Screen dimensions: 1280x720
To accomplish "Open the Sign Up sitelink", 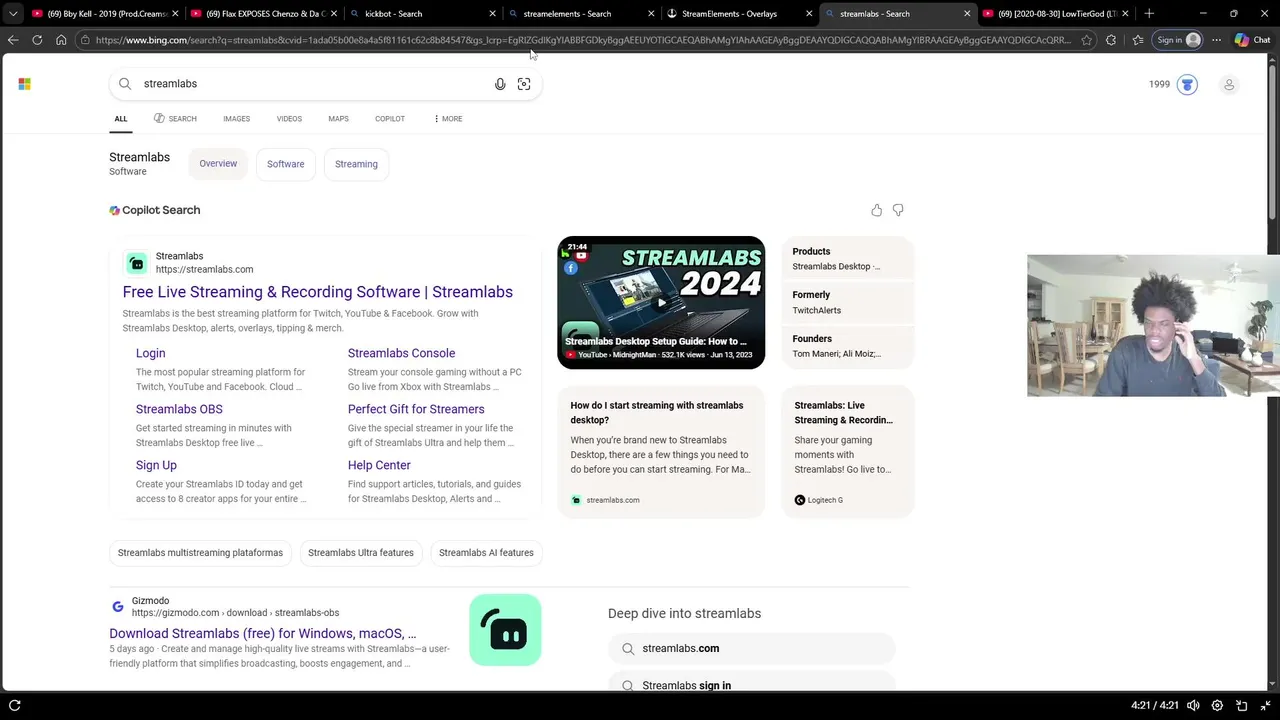I will click(x=156, y=465).
